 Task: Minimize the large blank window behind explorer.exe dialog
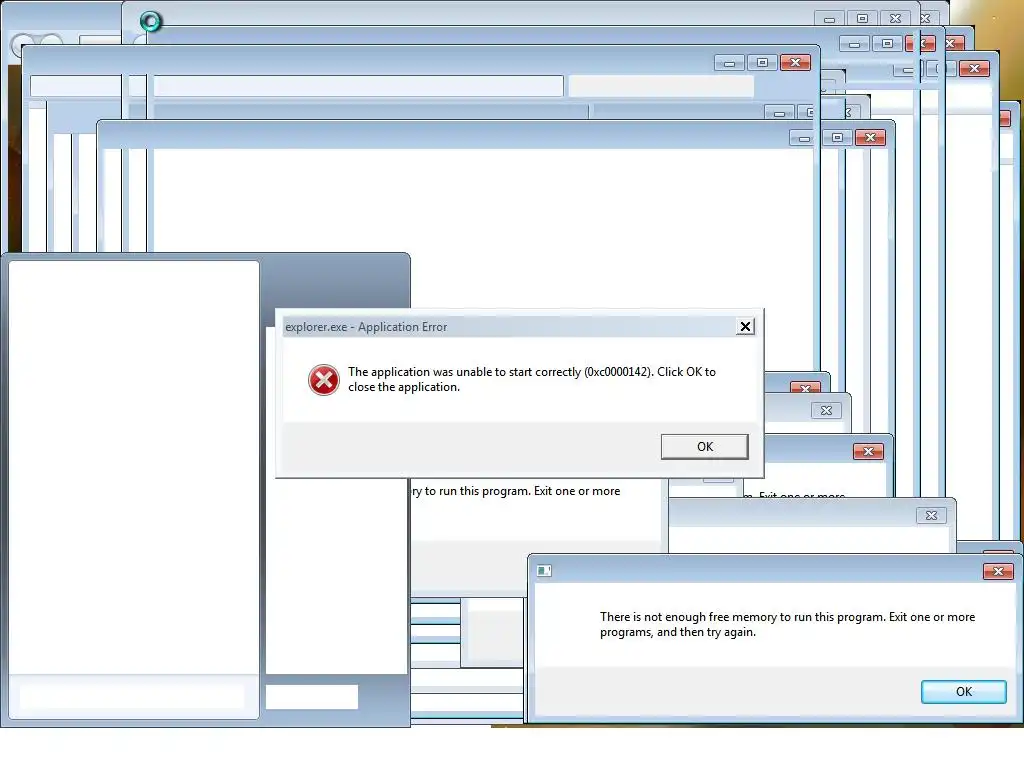point(804,138)
